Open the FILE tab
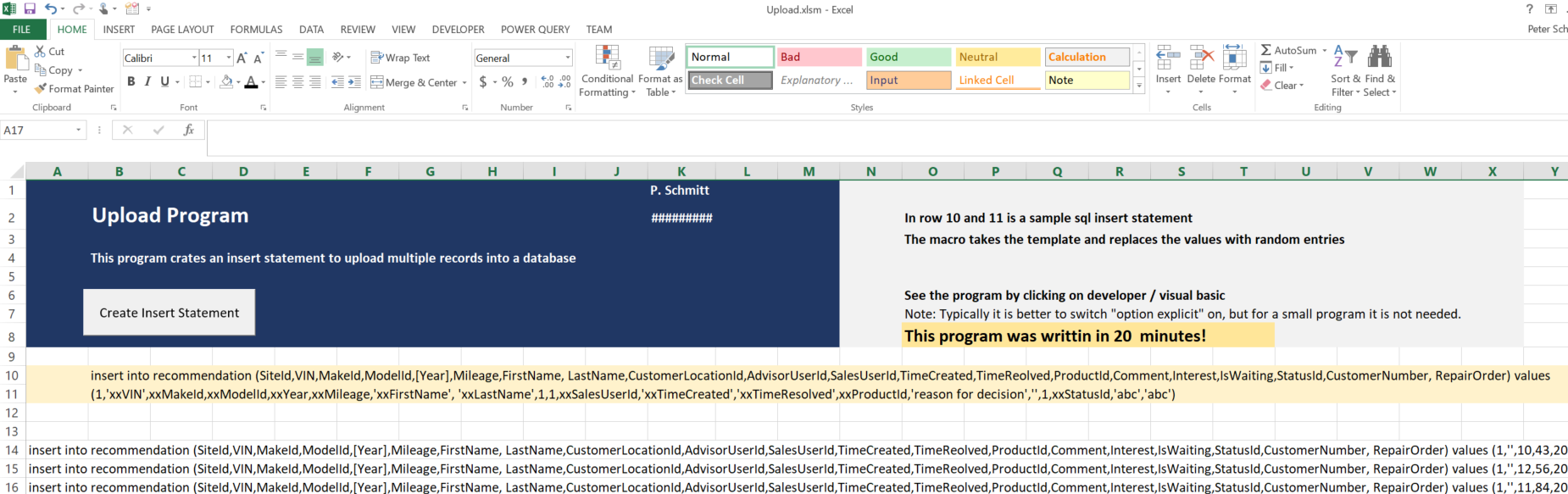 click(x=22, y=29)
